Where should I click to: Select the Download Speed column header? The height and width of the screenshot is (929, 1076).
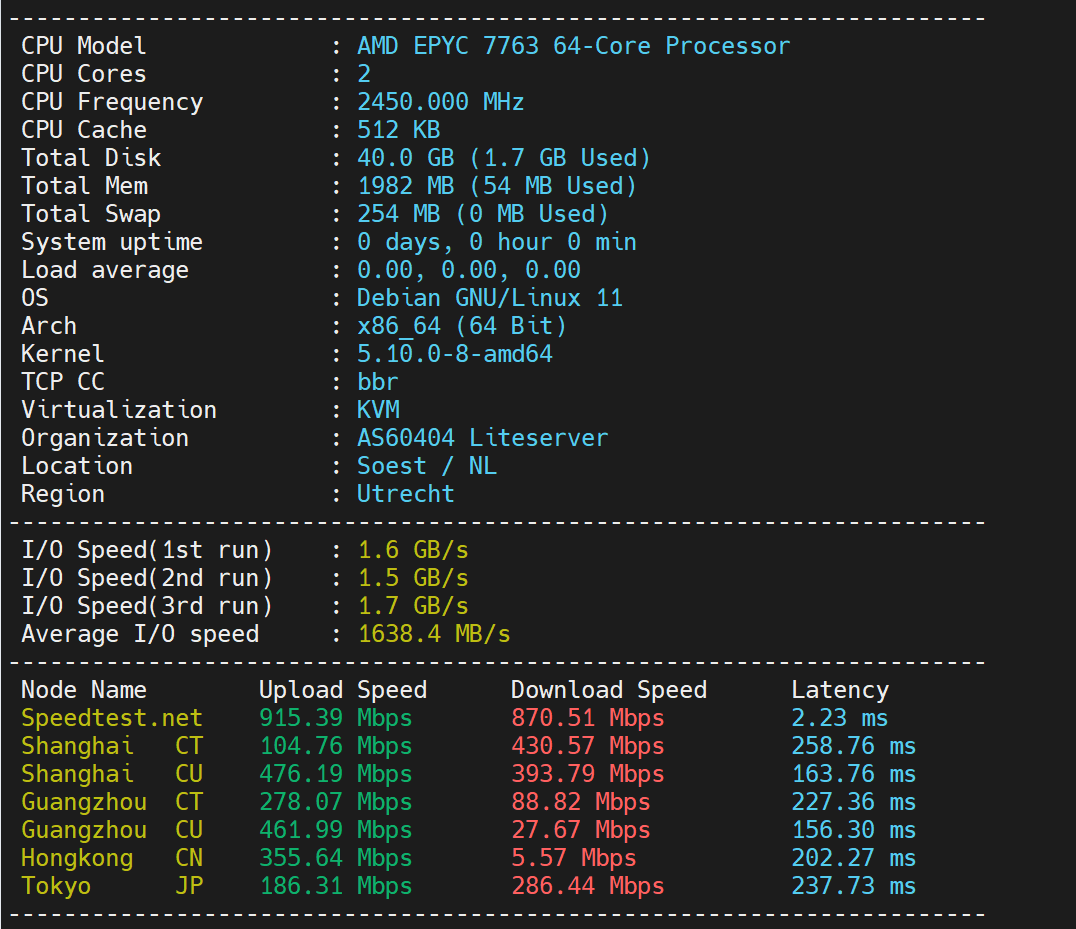pos(609,690)
